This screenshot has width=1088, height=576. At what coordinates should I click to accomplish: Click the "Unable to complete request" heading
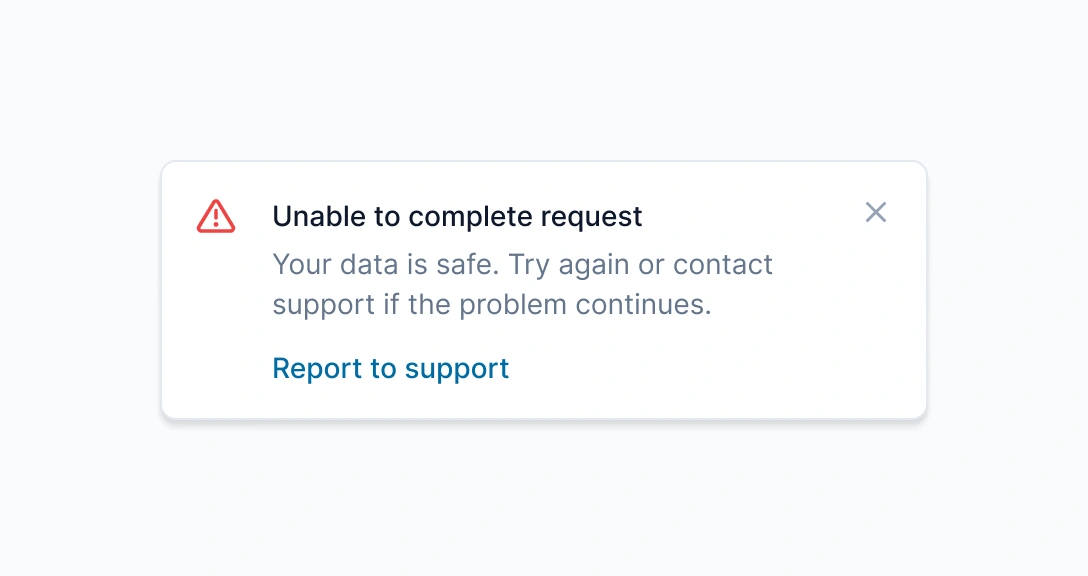(457, 216)
